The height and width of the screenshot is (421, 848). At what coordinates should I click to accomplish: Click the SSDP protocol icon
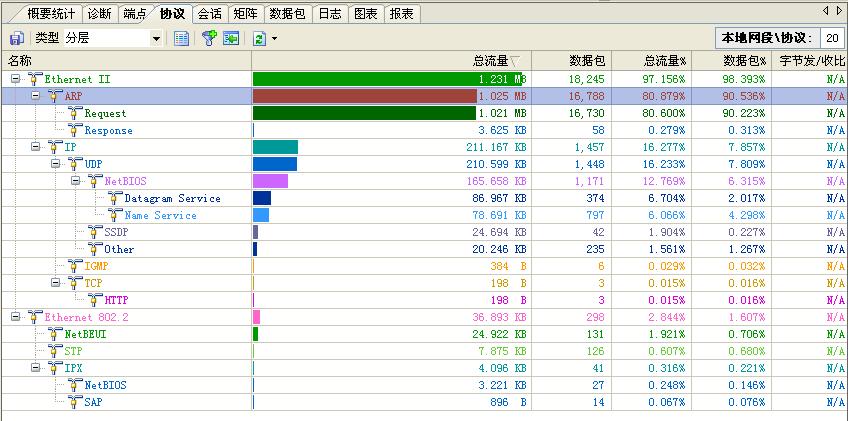(95, 232)
